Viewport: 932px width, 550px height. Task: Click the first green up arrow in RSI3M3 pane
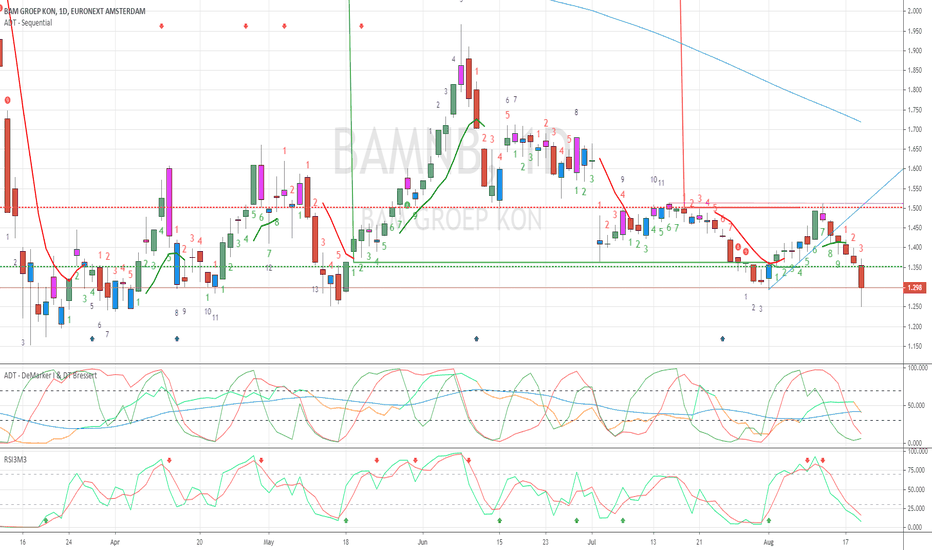(x=46, y=520)
